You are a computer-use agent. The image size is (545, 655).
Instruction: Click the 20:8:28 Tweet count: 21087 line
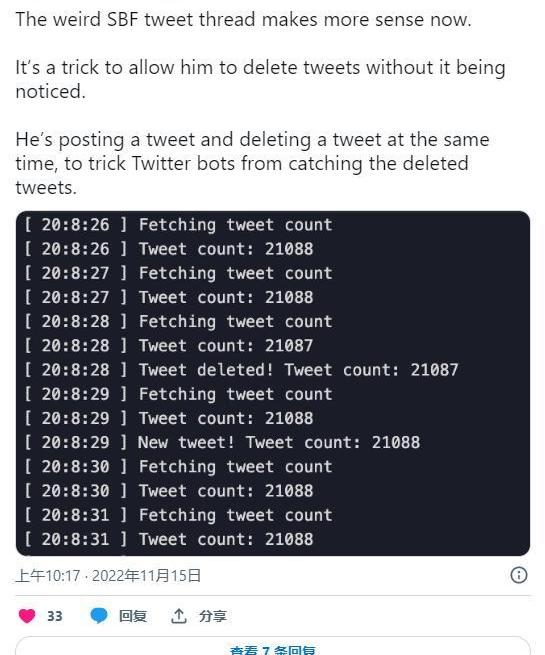pos(169,345)
